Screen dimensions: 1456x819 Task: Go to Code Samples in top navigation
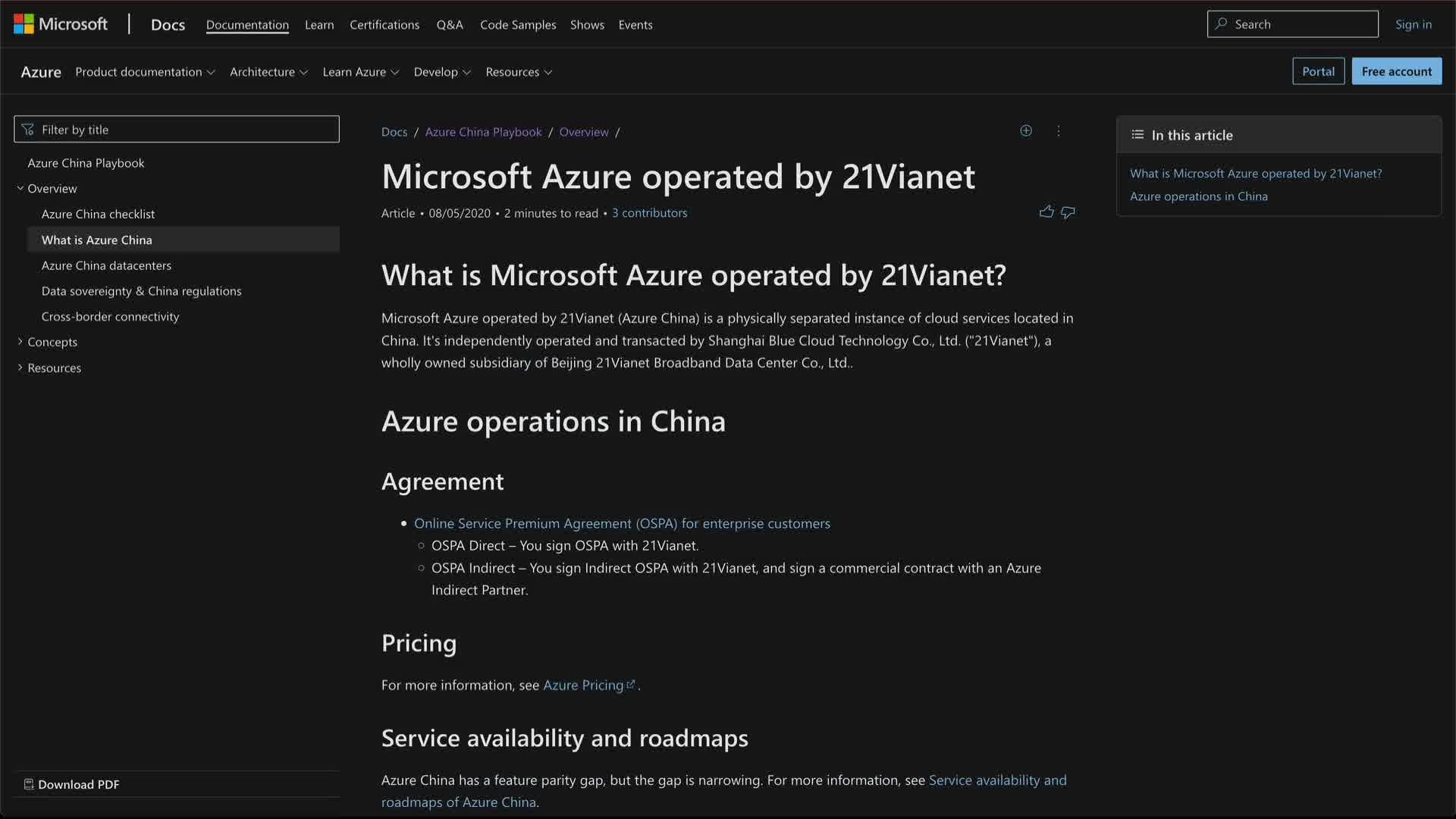click(x=518, y=25)
